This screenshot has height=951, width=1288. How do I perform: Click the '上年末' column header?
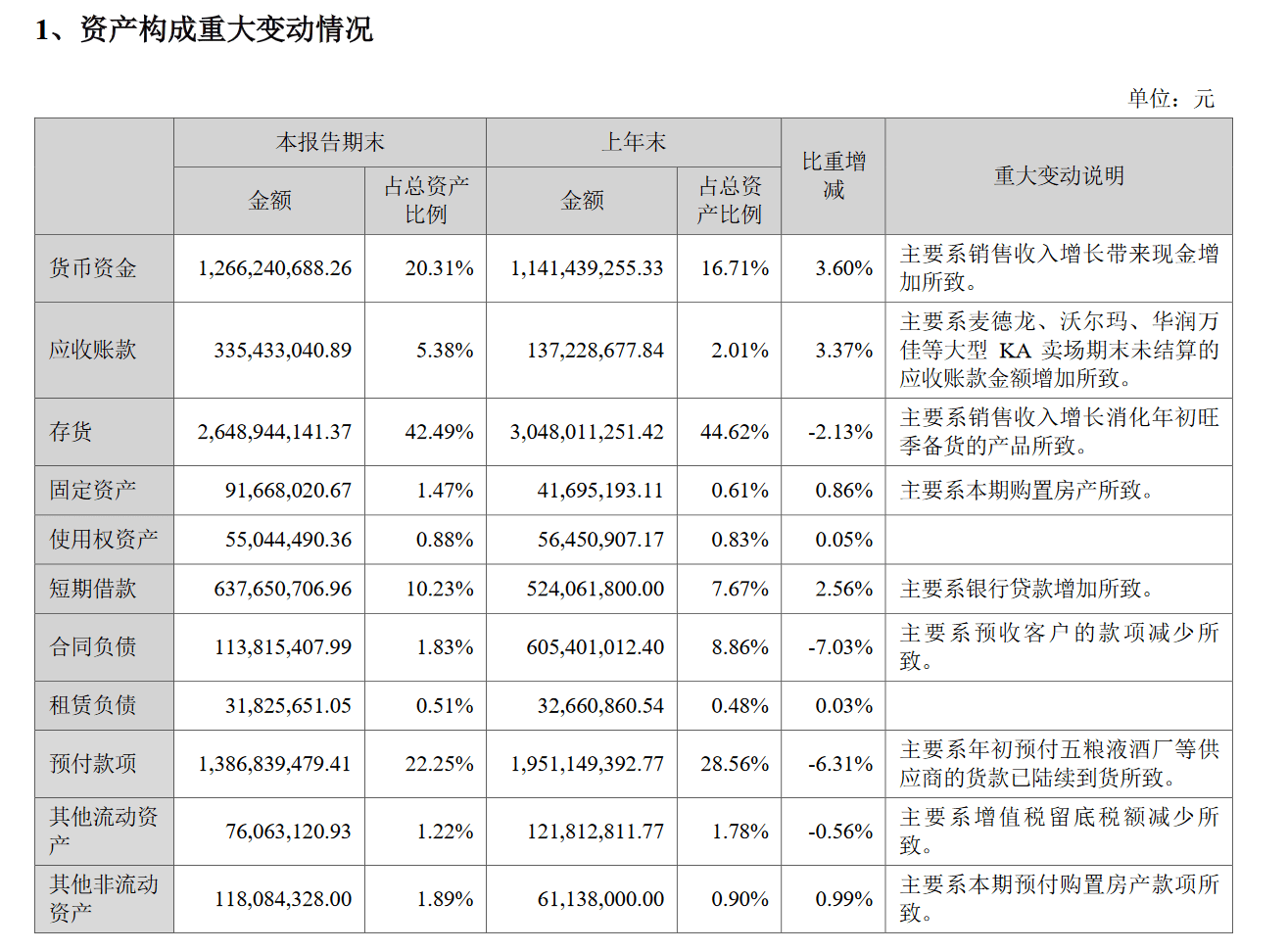[634, 143]
